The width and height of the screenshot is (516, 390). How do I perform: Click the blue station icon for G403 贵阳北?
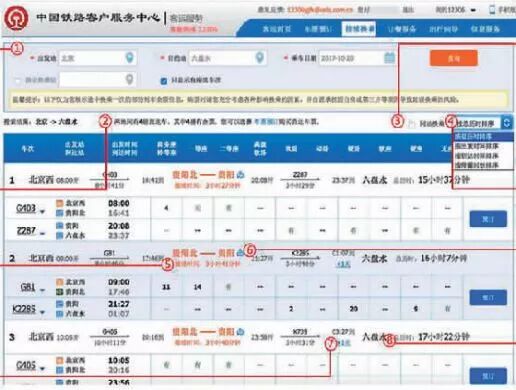(59, 213)
